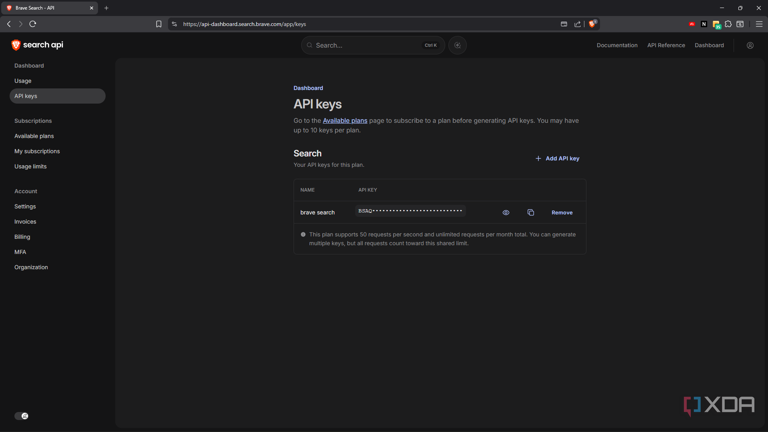Open MFA in the sidebar
The image size is (768, 432).
click(20, 252)
